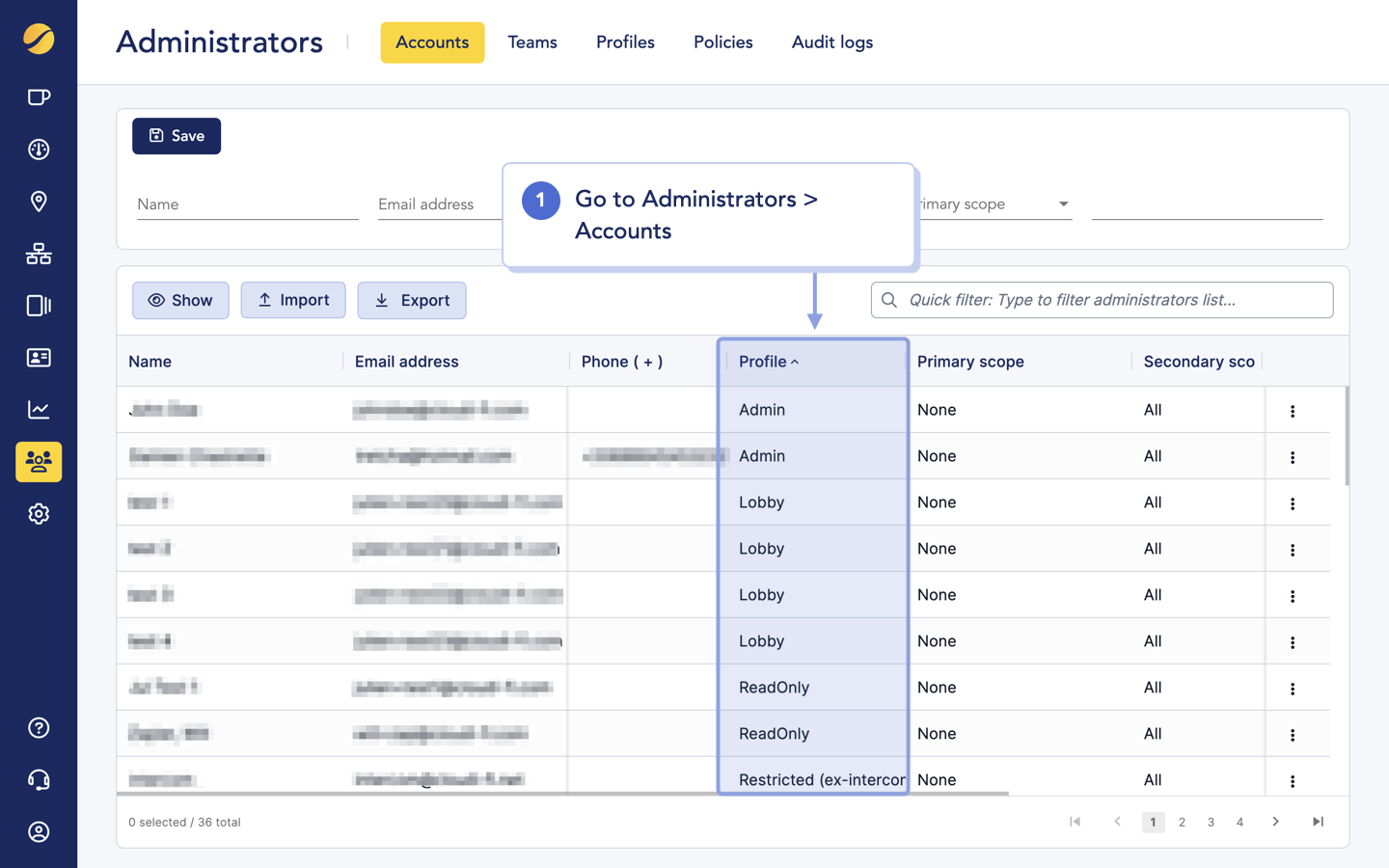
Task: Open the contact card directory icon
Action: click(x=39, y=358)
